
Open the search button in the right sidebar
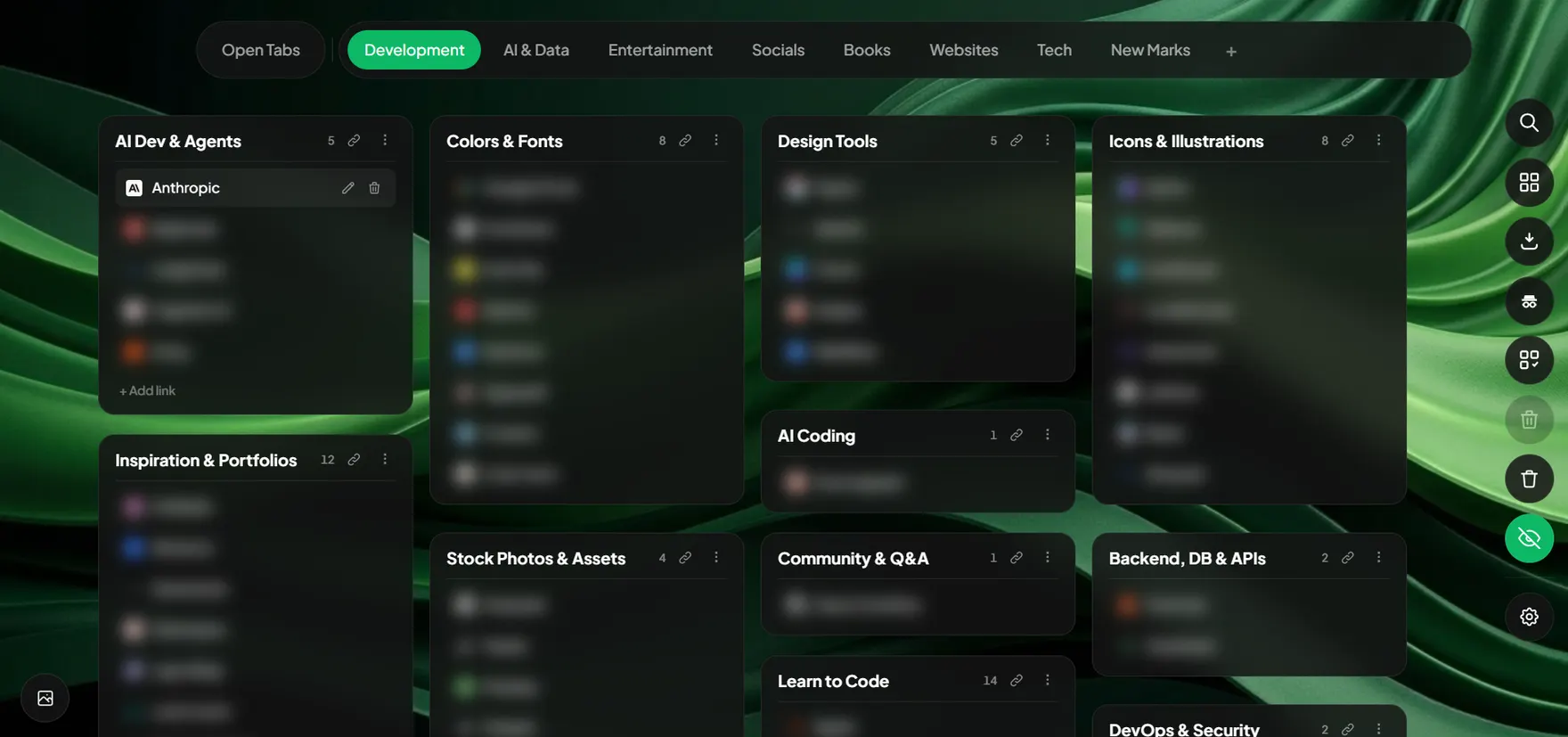tap(1529, 123)
